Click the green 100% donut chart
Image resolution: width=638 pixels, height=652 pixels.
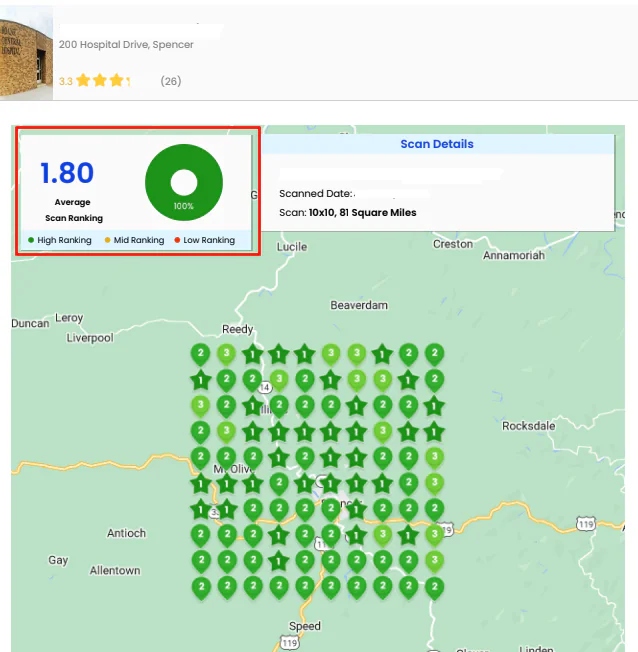[x=184, y=183]
